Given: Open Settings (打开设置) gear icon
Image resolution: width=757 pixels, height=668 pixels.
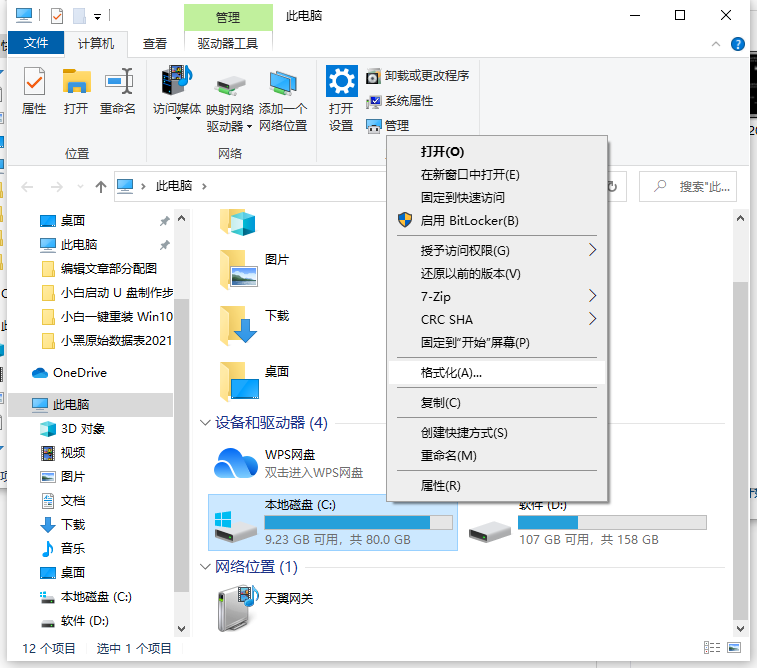Looking at the screenshot, I should click(x=342, y=98).
